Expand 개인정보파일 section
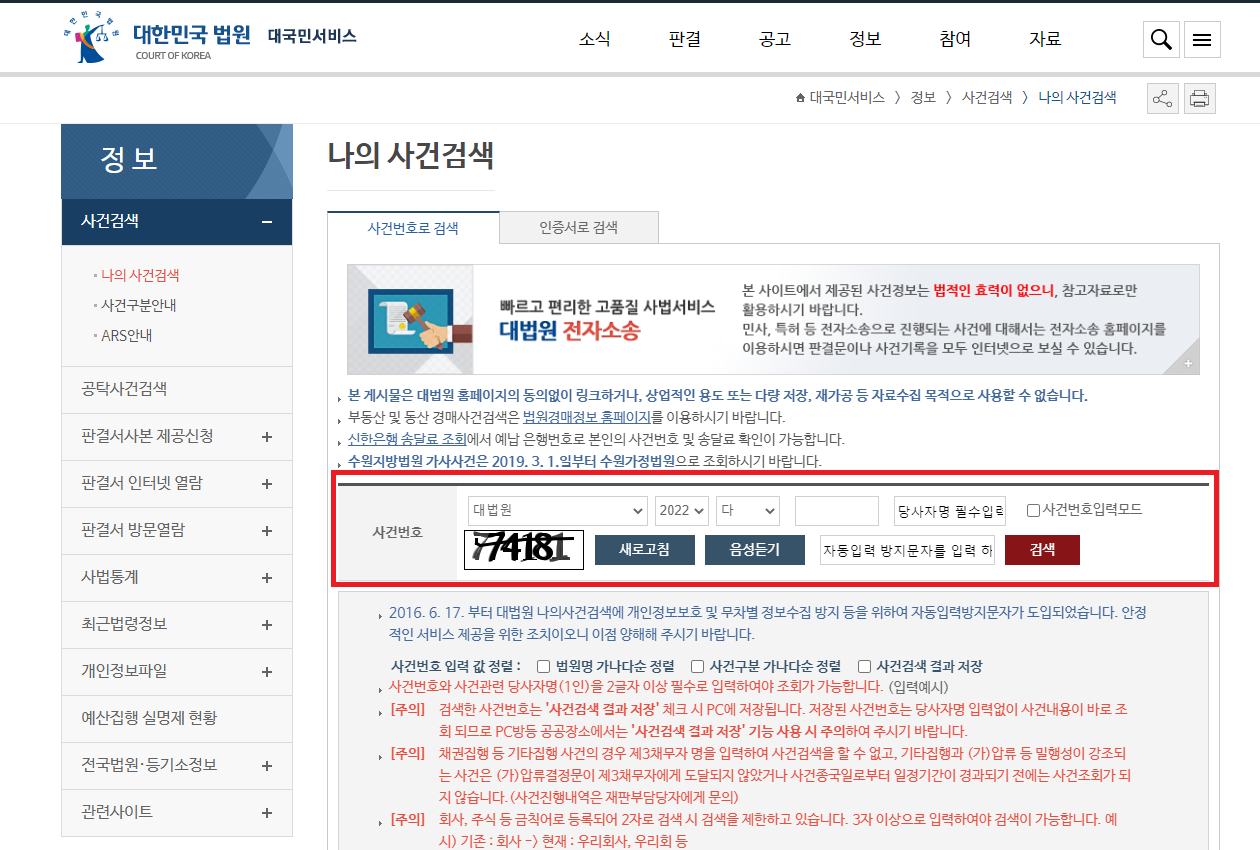This screenshot has height=850, width=1260. coord(267,672)
